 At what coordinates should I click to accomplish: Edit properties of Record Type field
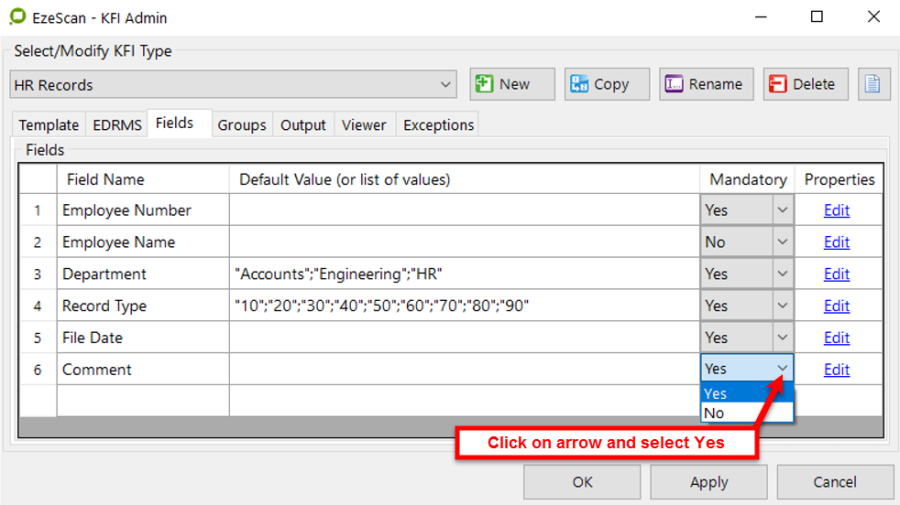pos(836,306)
